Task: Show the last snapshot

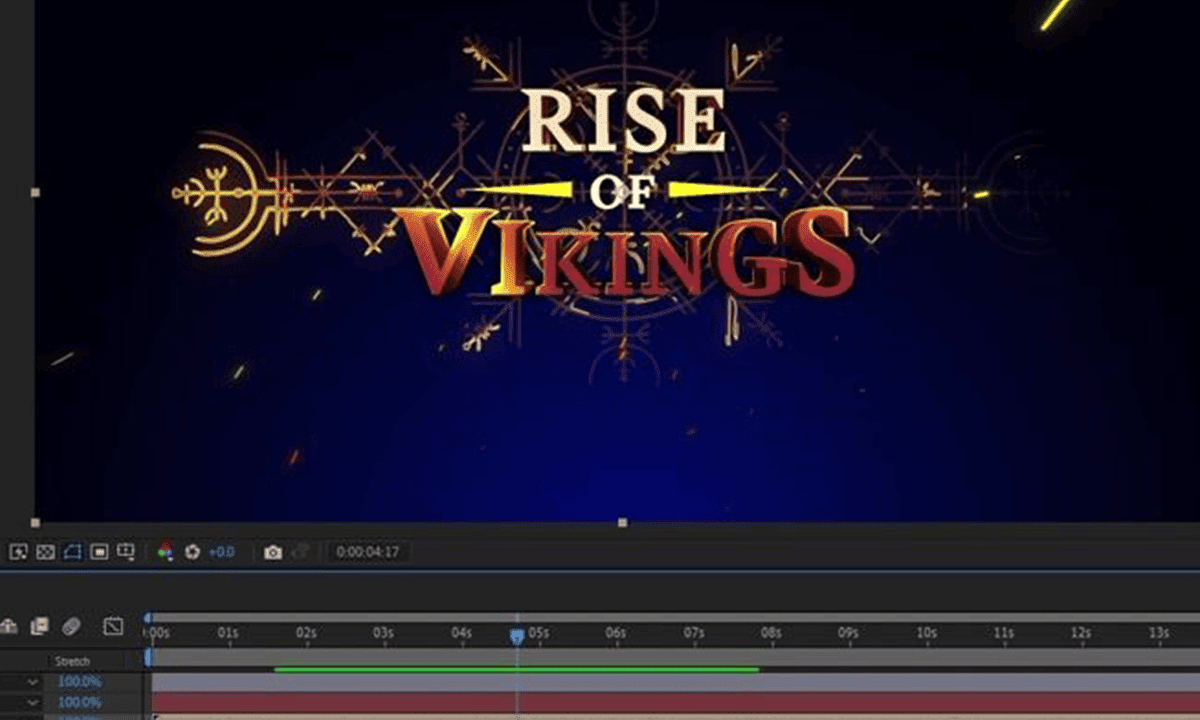Action: coord(301,551)
